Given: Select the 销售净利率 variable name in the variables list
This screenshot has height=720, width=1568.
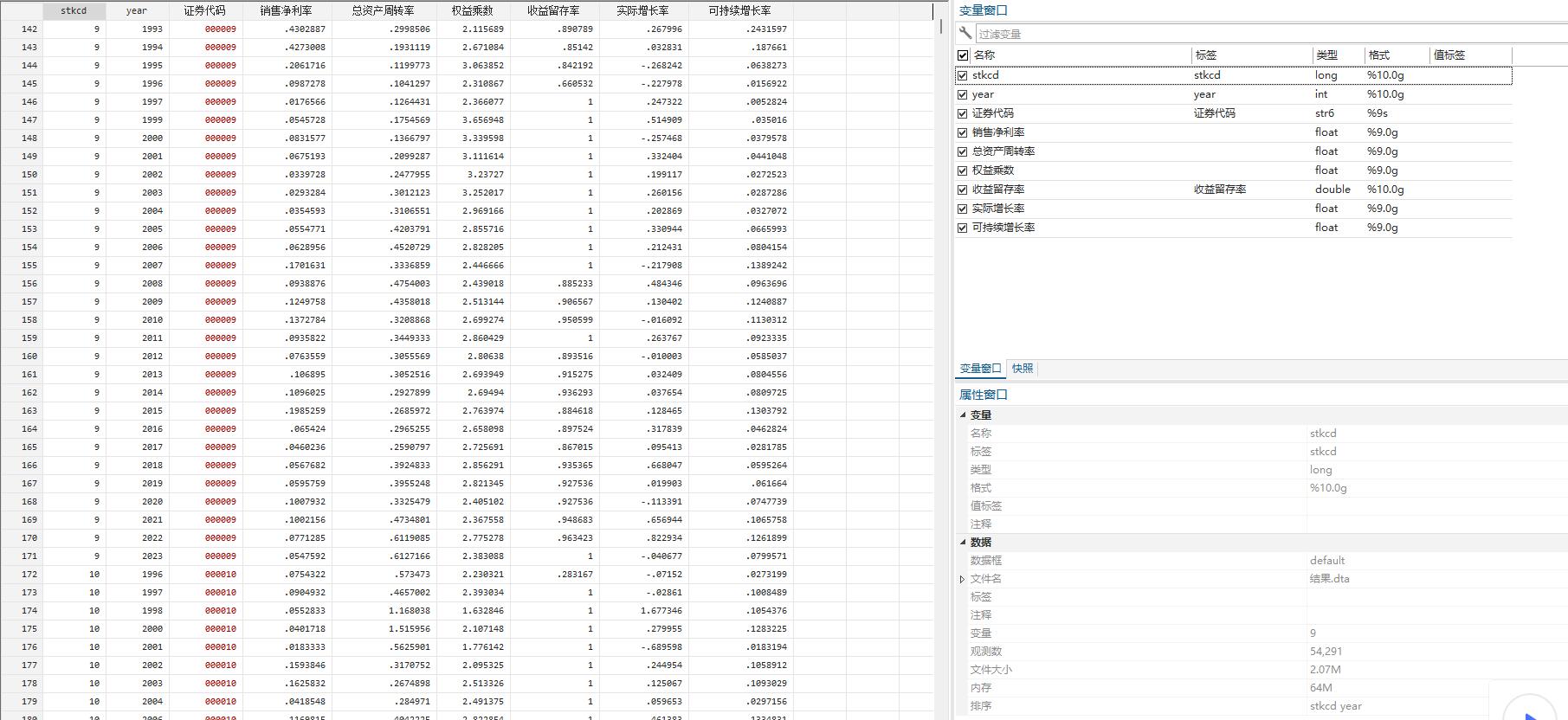Looking at the screenshot, I should pyautogui.click(x=998, y=132).
